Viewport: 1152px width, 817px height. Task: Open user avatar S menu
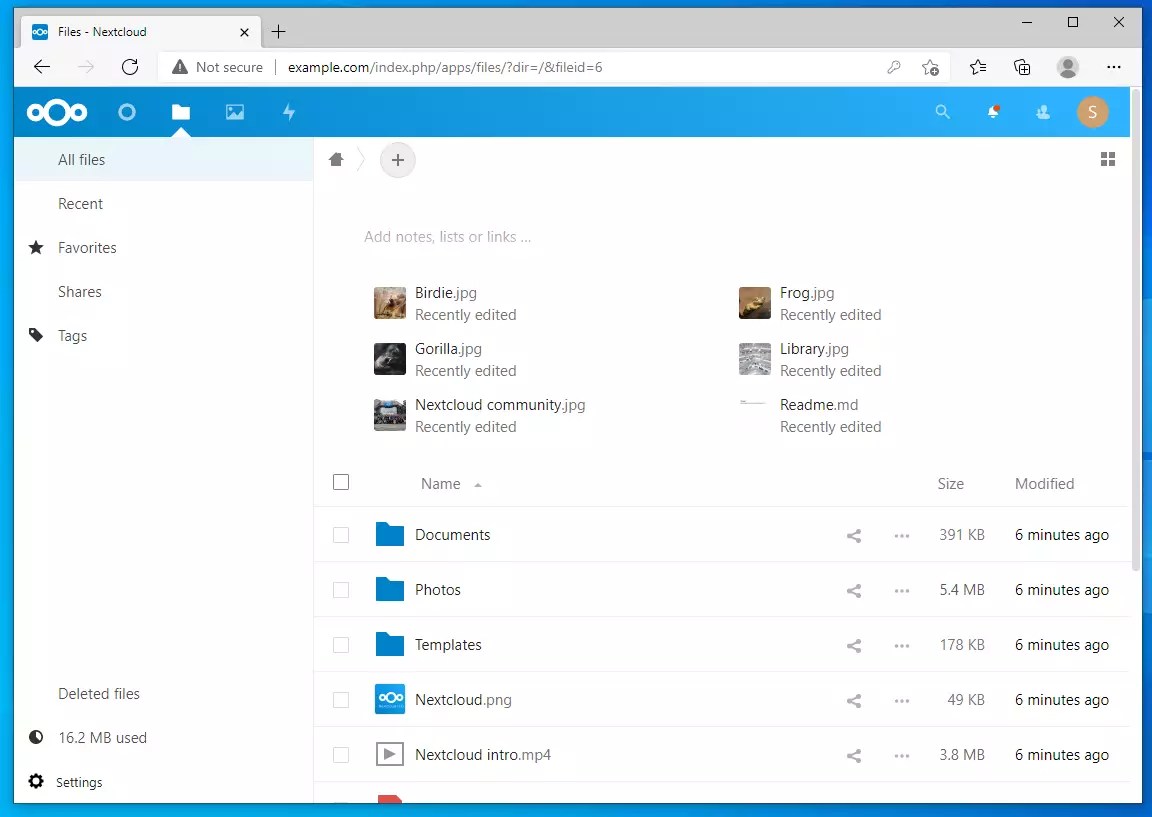1092,112
